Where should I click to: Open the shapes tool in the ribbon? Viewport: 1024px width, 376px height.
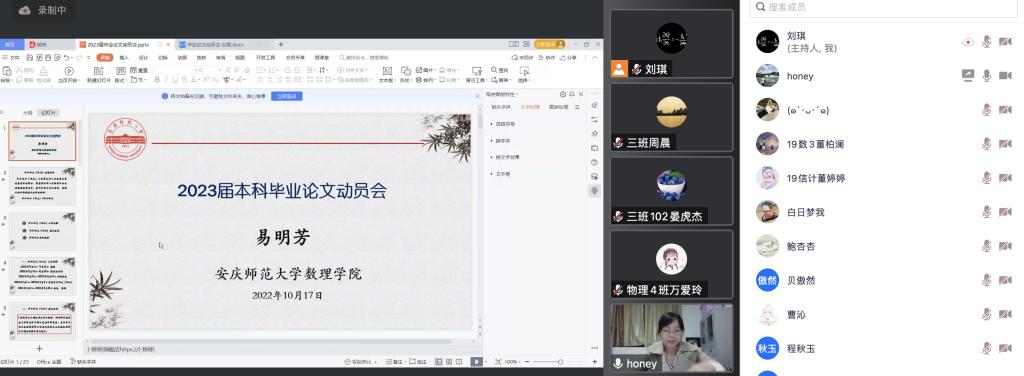[406, 74]
